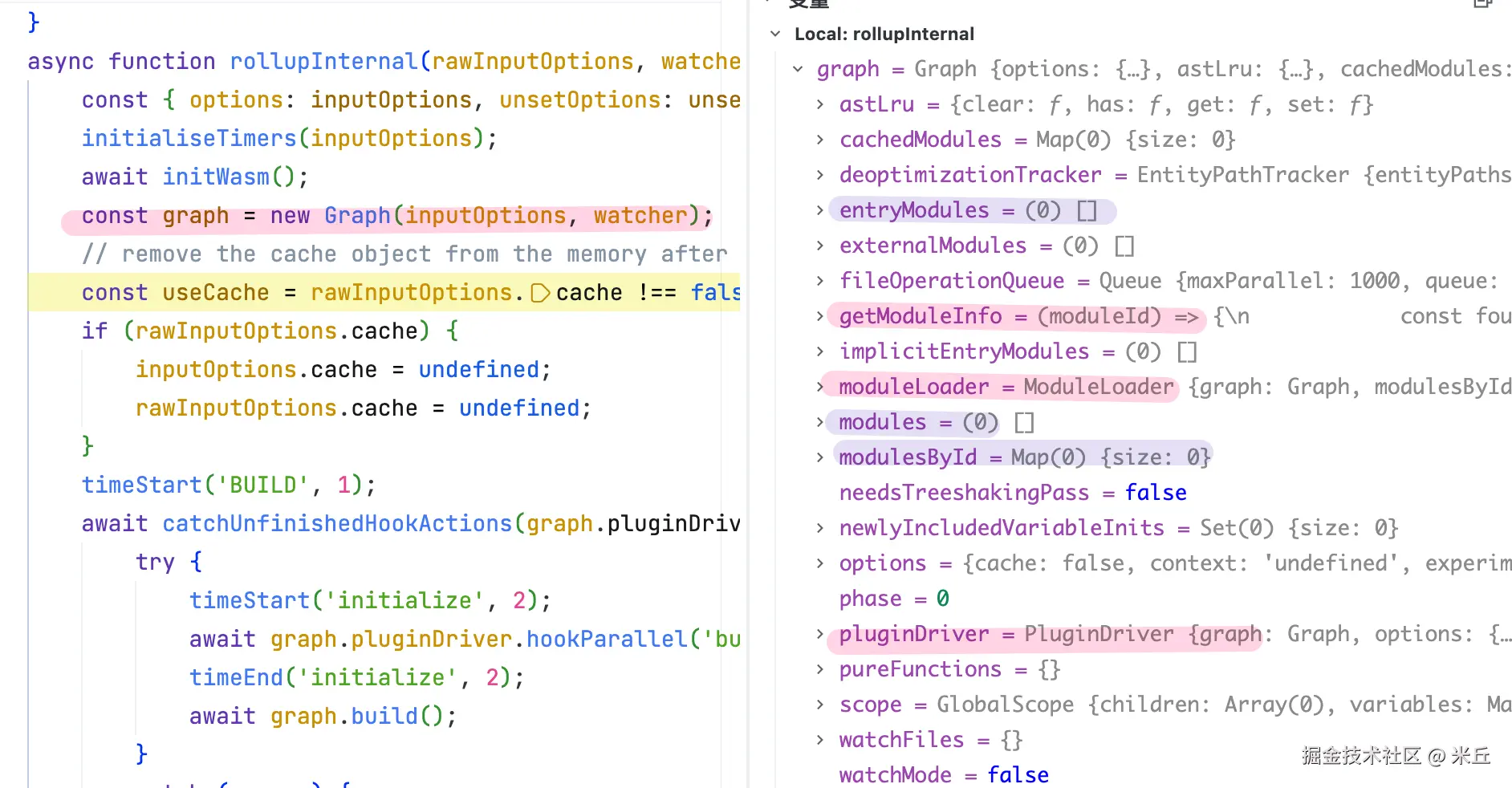Click the Graph constructor in code
The height and width of the screenshot is (788, 1512).
pyautogui.click(x=357, y=216)
